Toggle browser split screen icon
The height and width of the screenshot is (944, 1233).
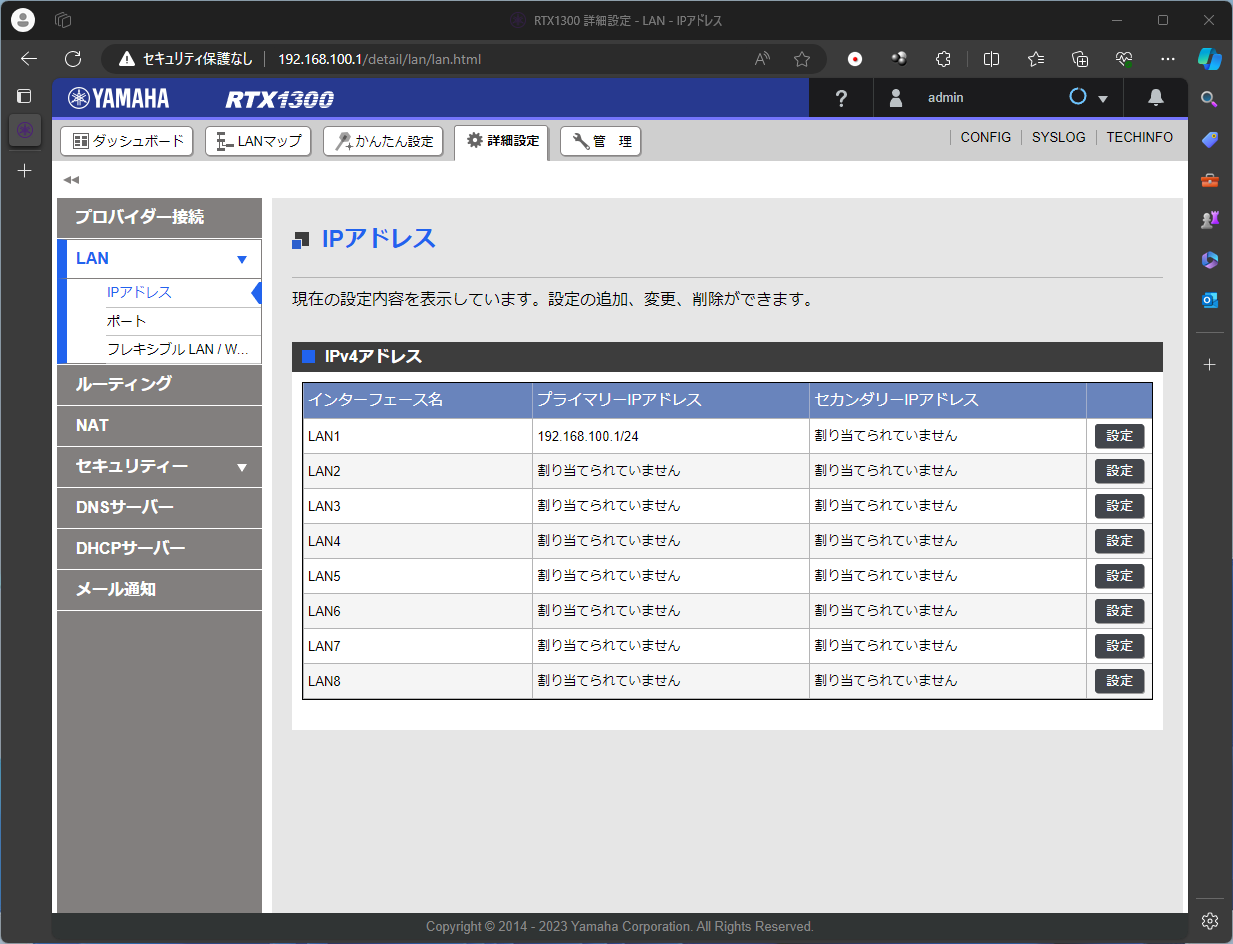coord(991,59)
